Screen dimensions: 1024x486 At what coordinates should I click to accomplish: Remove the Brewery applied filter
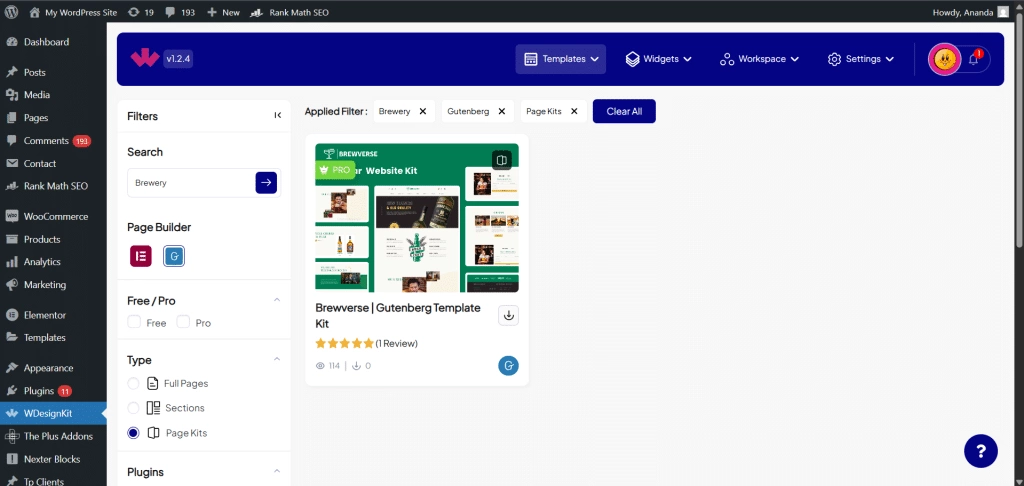pos(423,111)
